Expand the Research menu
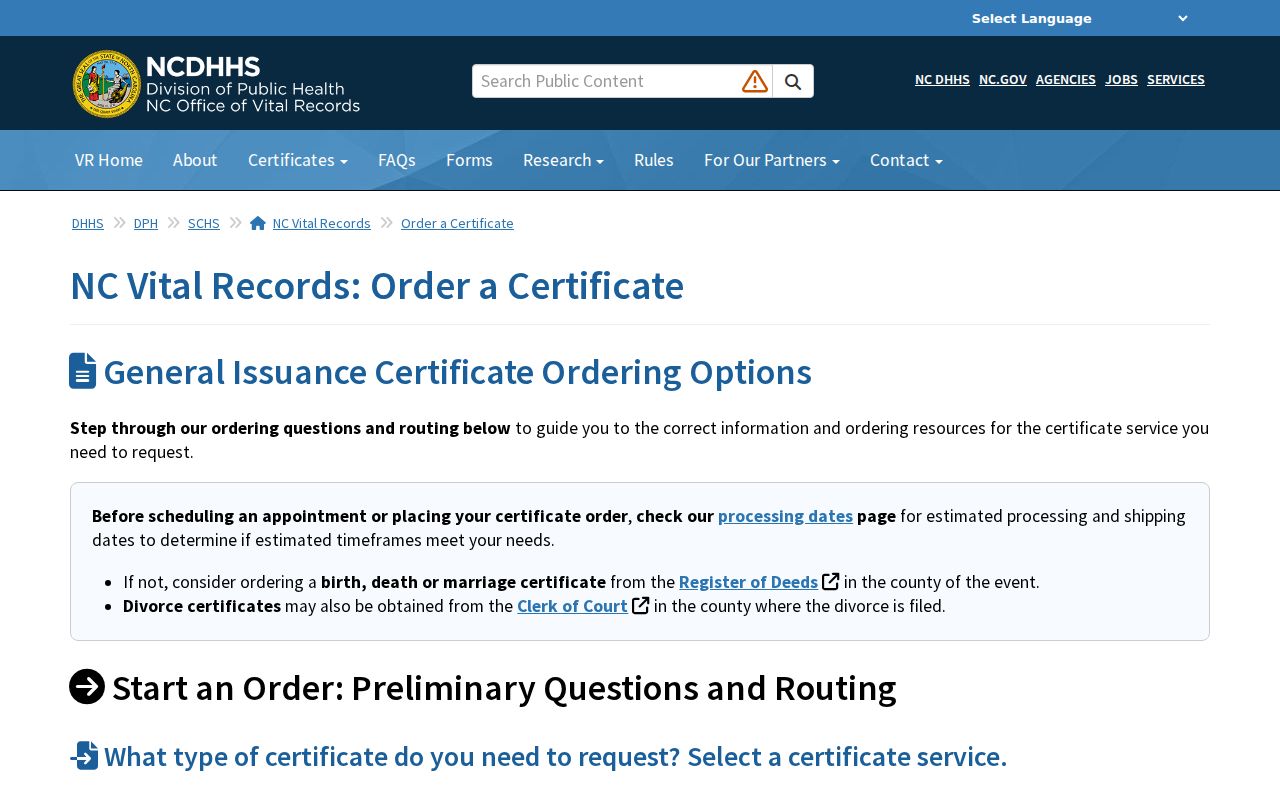This screenshot has height=800, width=1280. pos(563,160)
